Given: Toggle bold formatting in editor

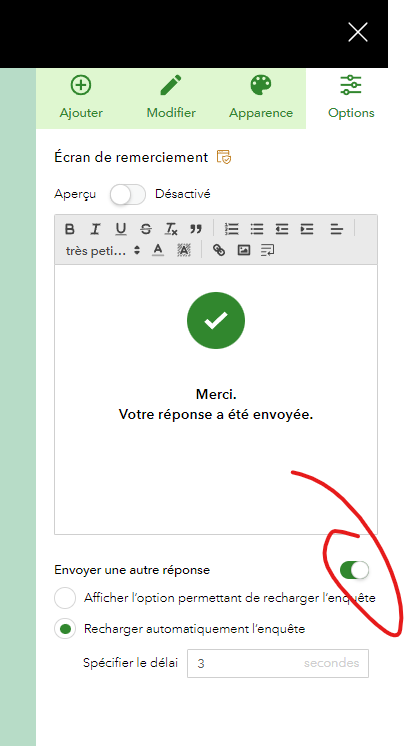Looking at the screenshot, I should coord(69,229).
